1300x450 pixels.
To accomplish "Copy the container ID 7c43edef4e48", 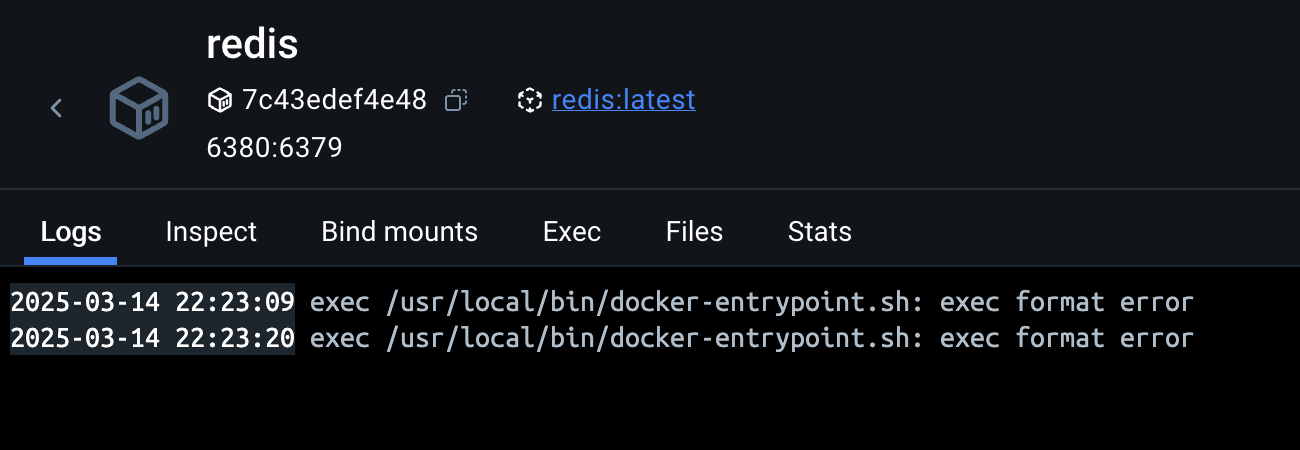I will 457,100.
